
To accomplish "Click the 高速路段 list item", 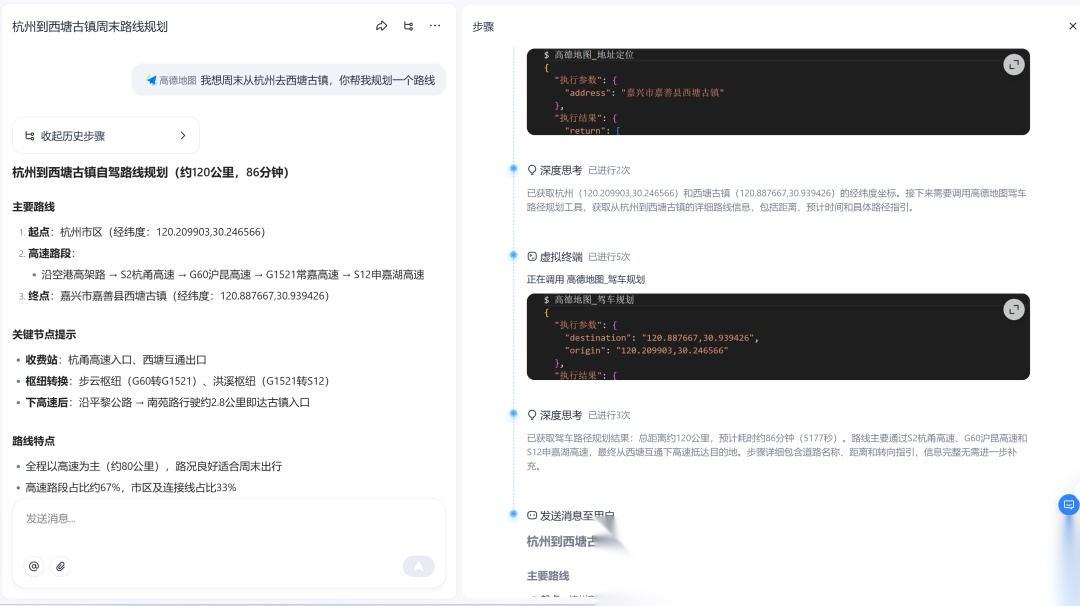I will pos(51,253).
